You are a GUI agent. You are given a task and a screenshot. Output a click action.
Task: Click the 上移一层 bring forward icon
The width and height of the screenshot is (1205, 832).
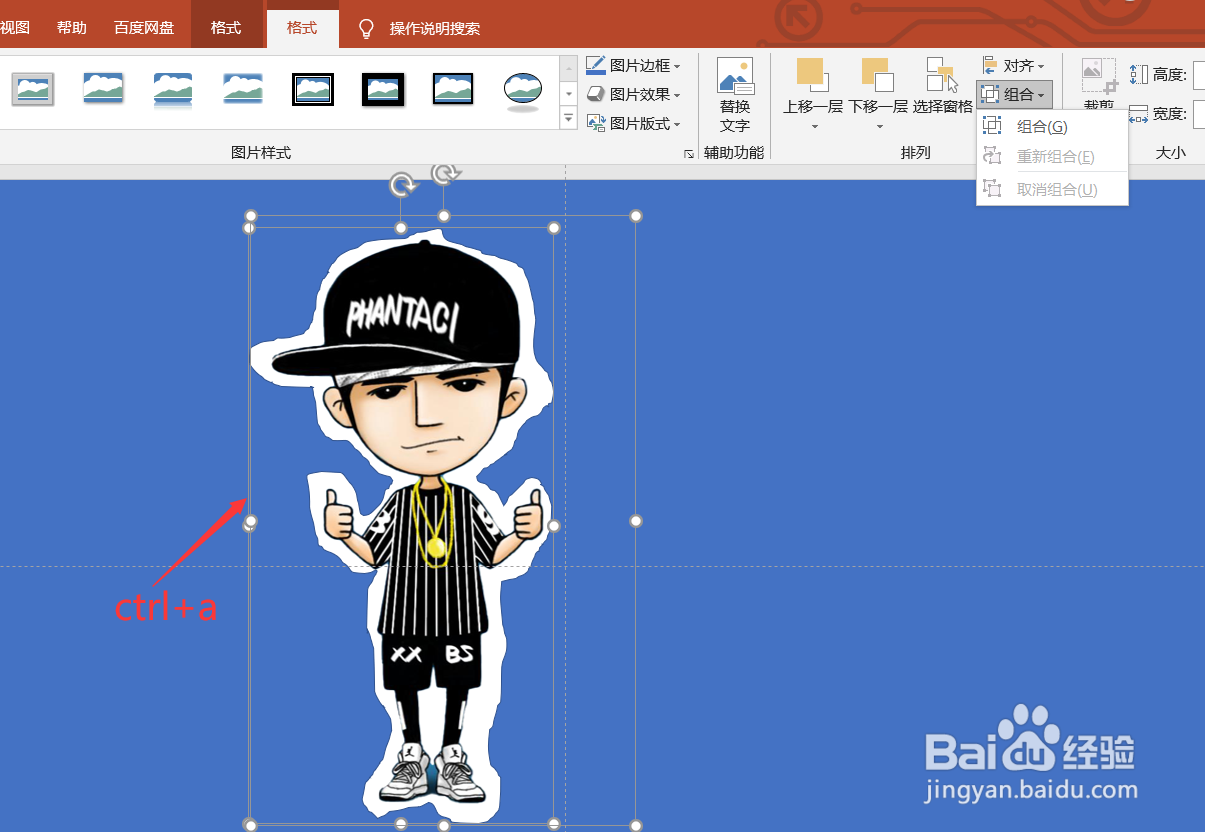[x=812, y=75]
